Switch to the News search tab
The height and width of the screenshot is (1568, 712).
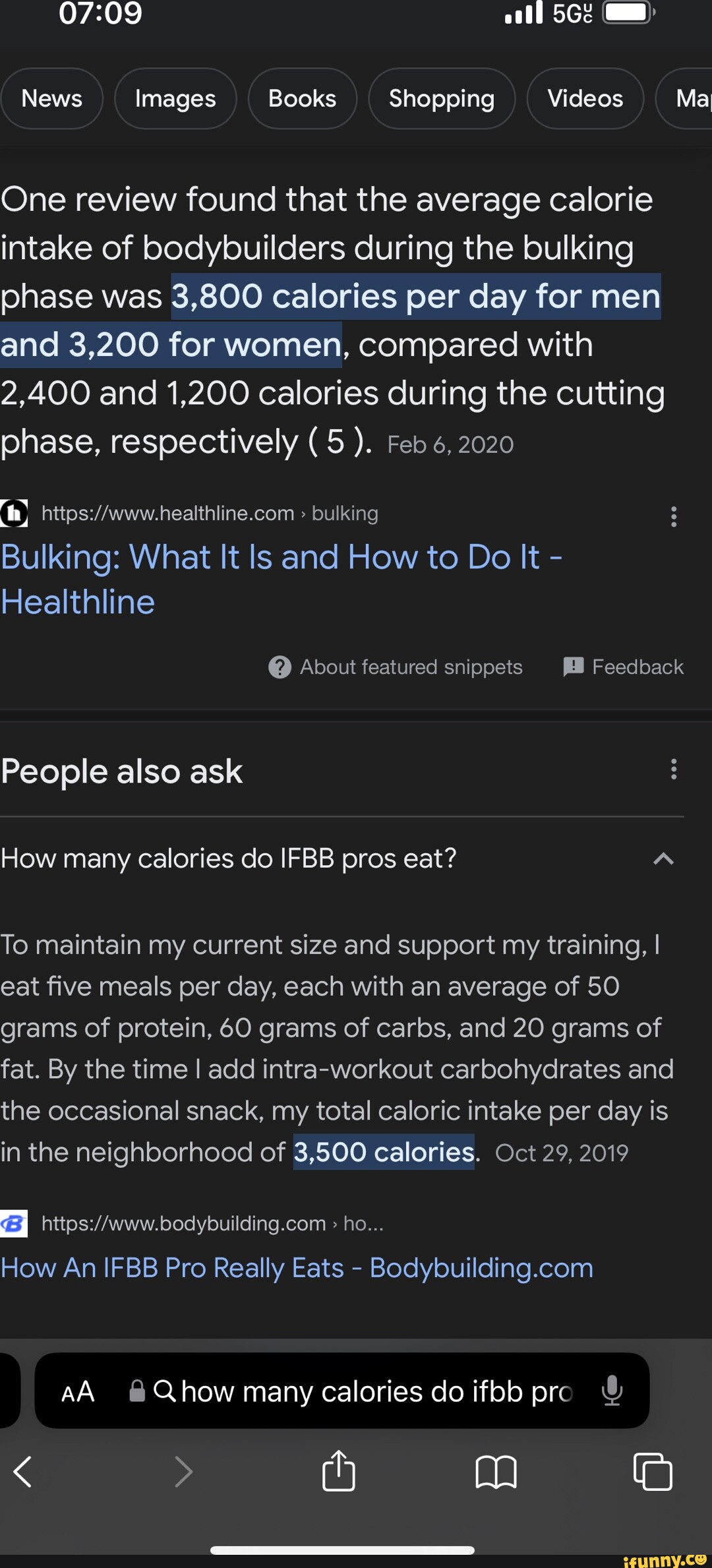click(x=51, y=98)
